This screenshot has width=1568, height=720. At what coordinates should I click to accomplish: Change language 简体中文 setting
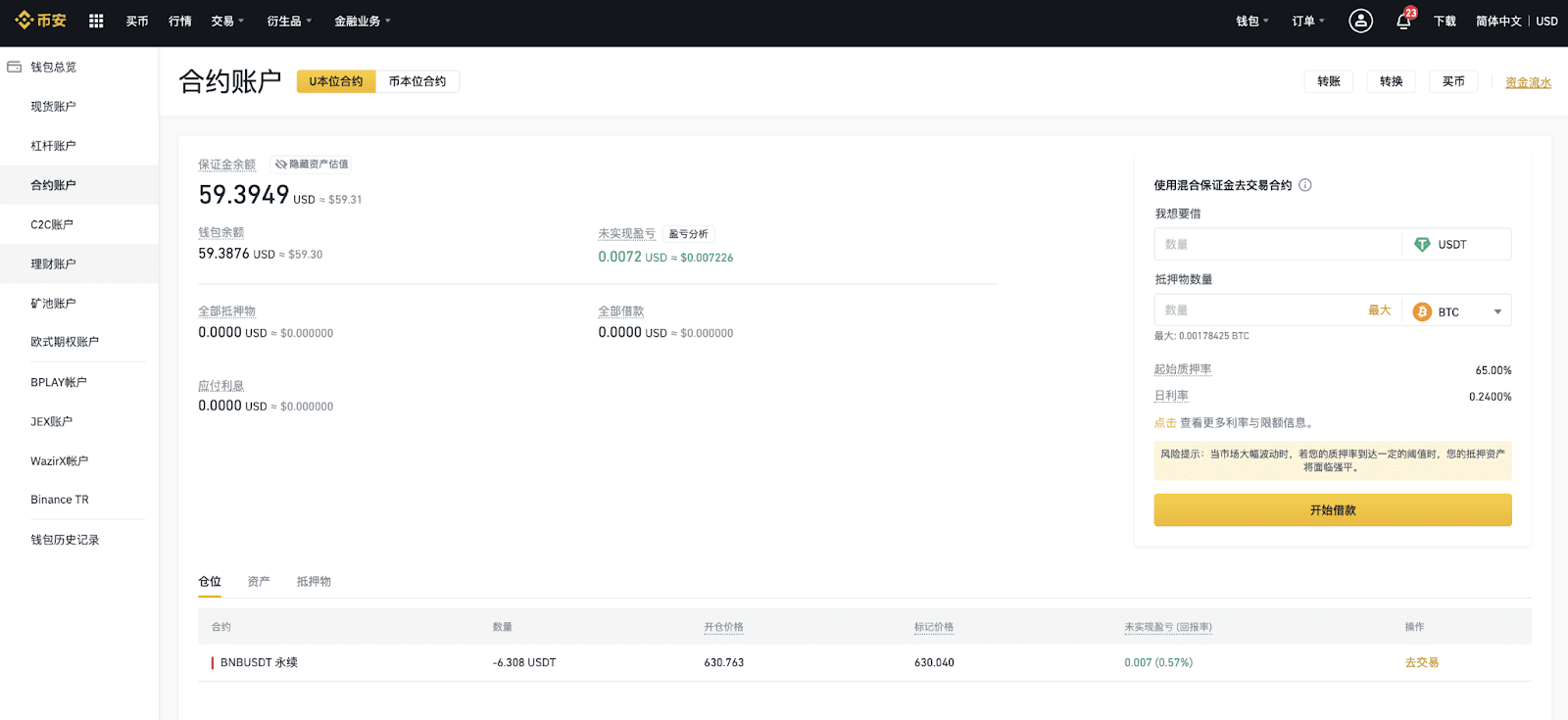1498,21
